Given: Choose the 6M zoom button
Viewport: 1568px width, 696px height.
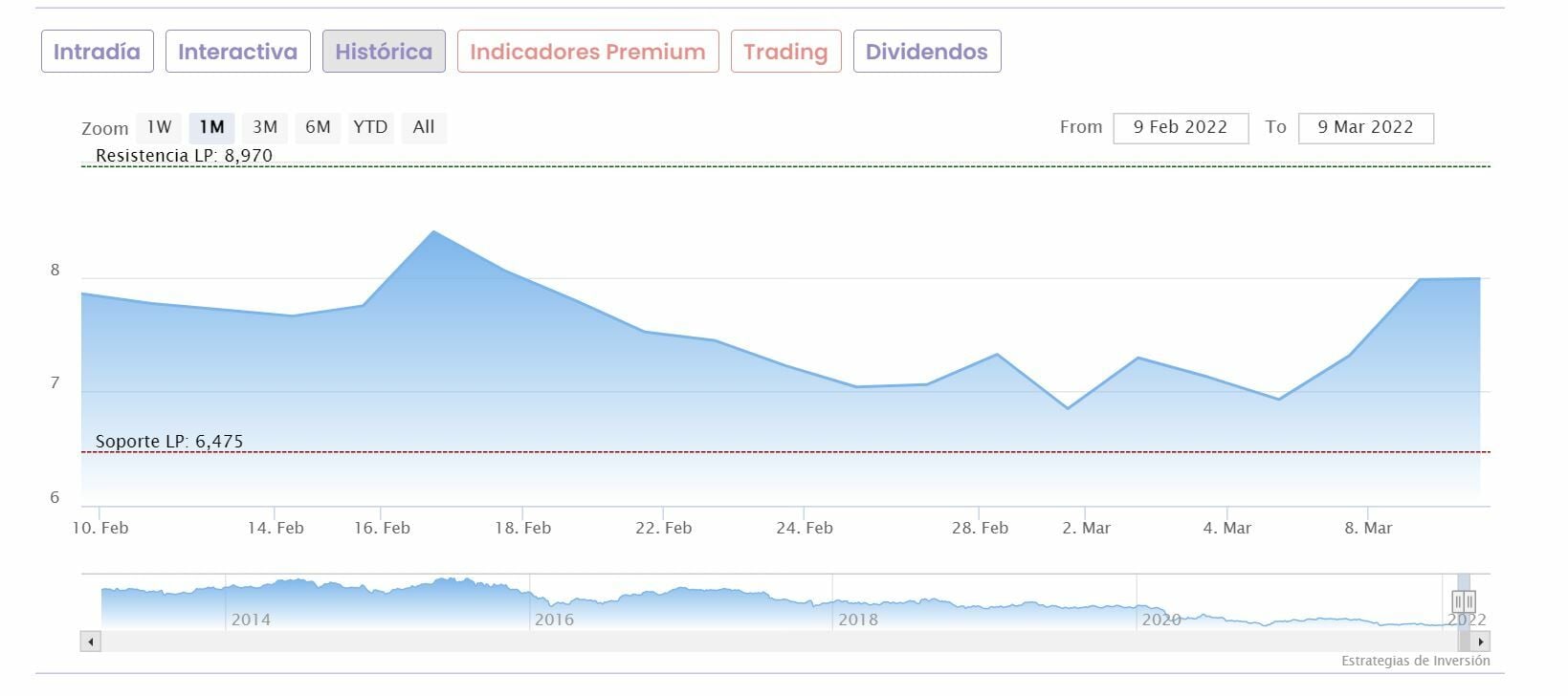Looking at the screenshot, I should click(318, 127).
